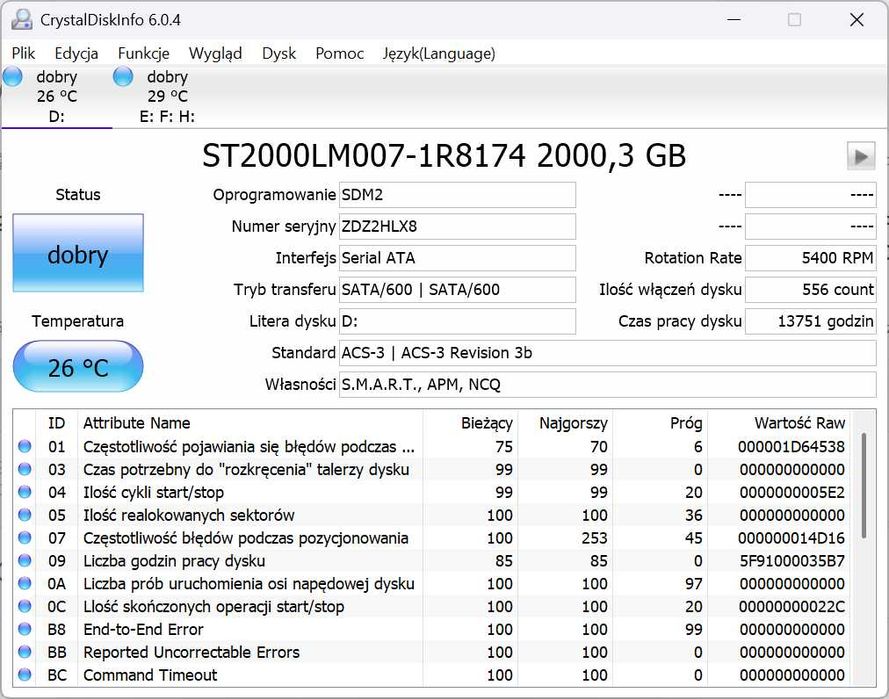Click the Standard field ACS-3
This screenshot has height=699, width=889.
coord(607,353)
